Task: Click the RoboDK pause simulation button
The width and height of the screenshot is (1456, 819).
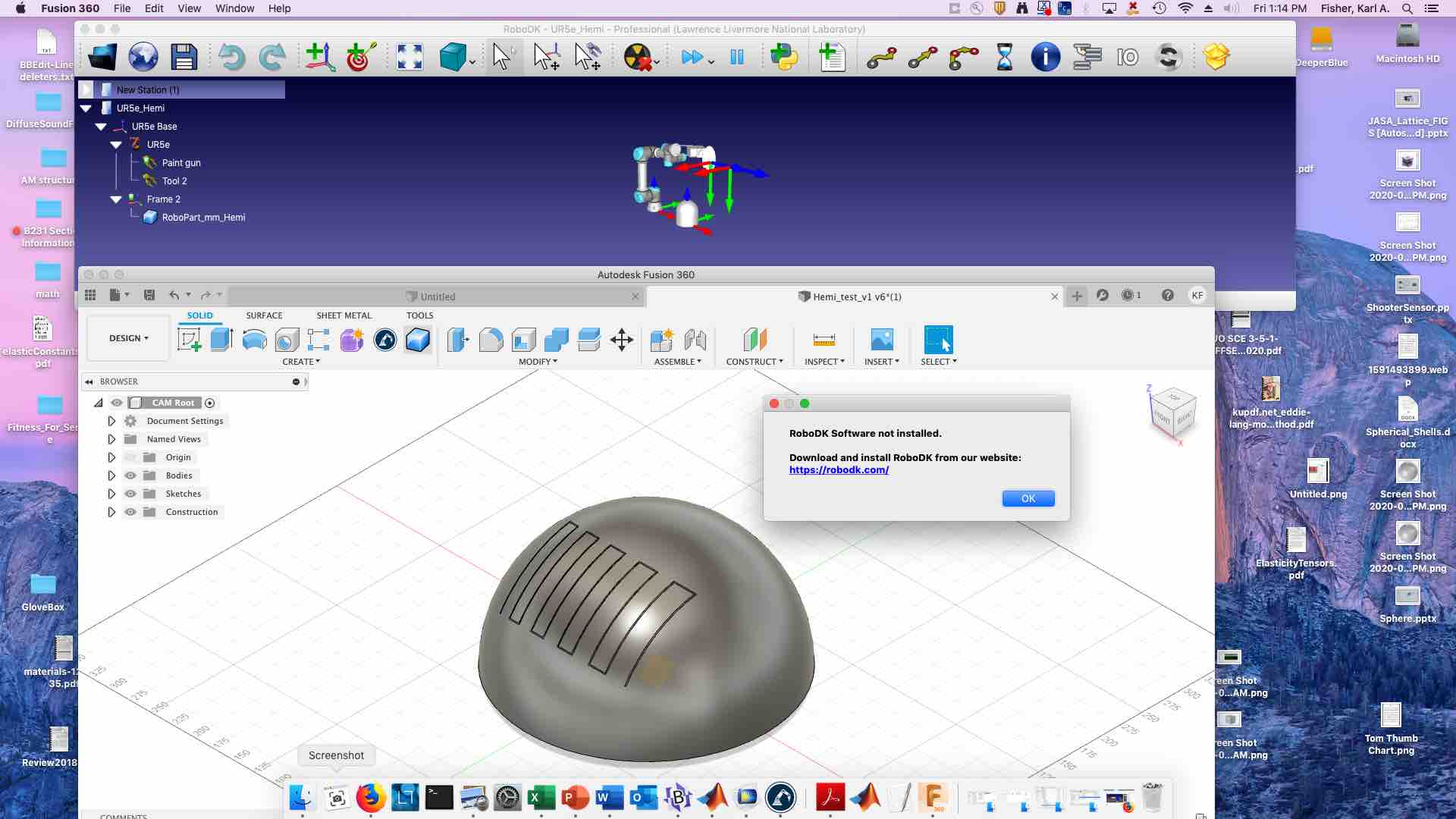Action: [736, 57]
